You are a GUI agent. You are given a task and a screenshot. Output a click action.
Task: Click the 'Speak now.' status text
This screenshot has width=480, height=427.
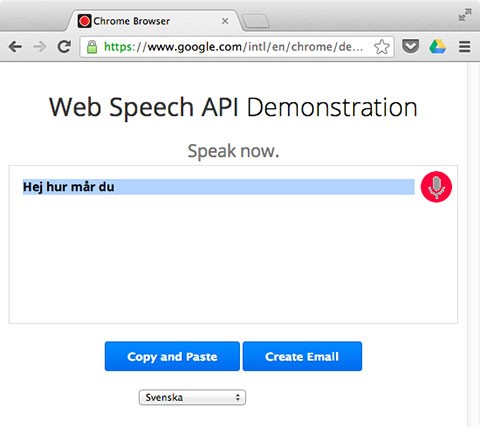(x=233, y=151)
